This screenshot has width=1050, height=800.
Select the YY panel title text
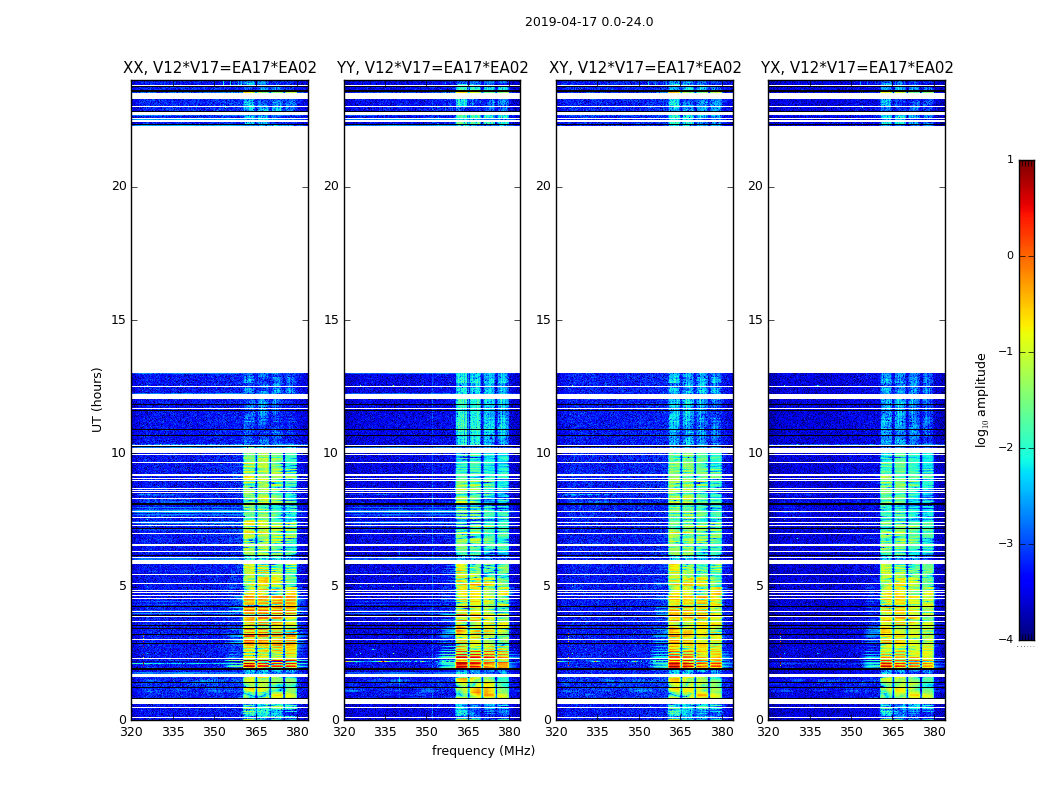point(432,68)
